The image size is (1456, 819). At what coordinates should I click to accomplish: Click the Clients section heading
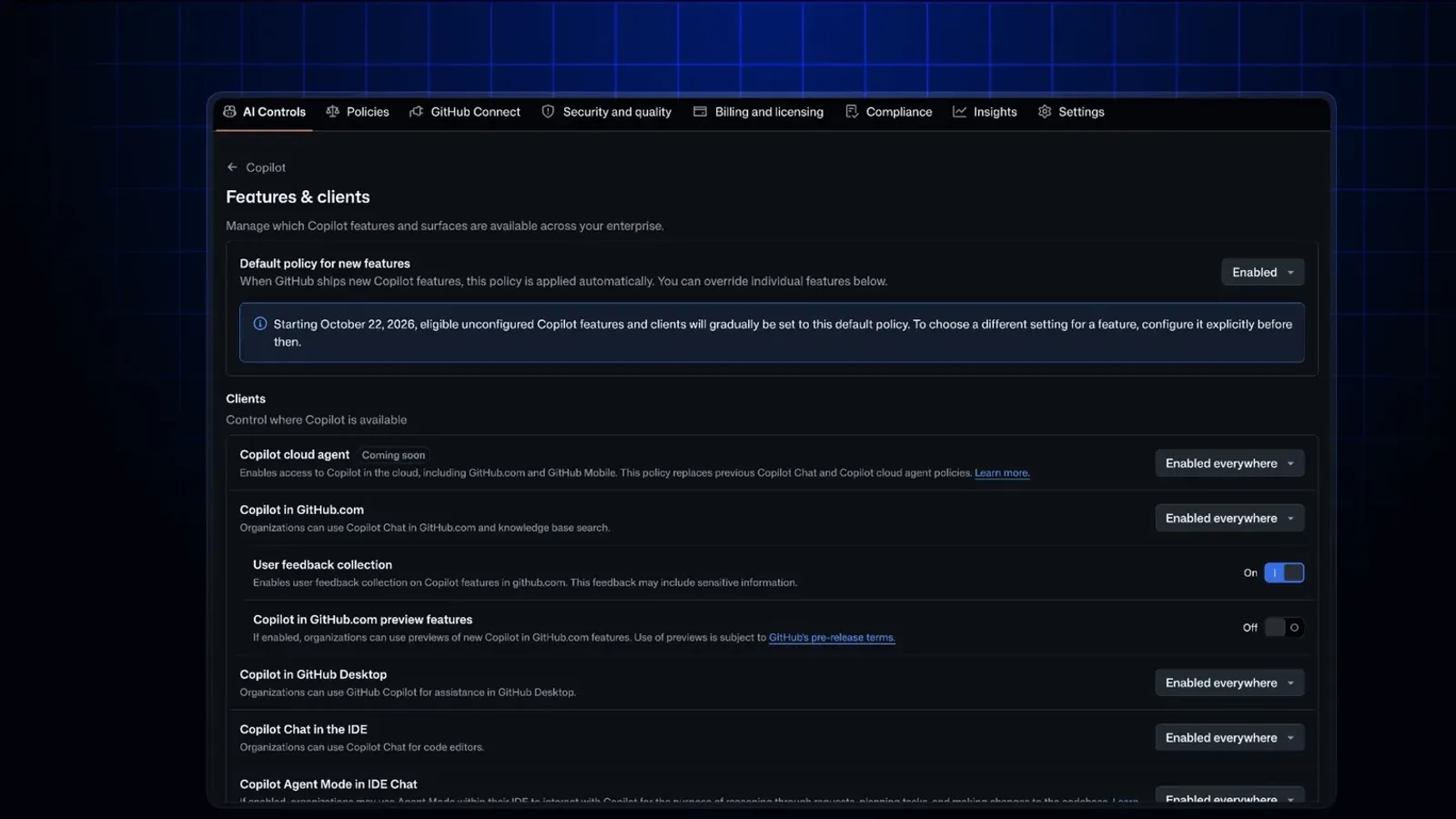pos(246,399)
